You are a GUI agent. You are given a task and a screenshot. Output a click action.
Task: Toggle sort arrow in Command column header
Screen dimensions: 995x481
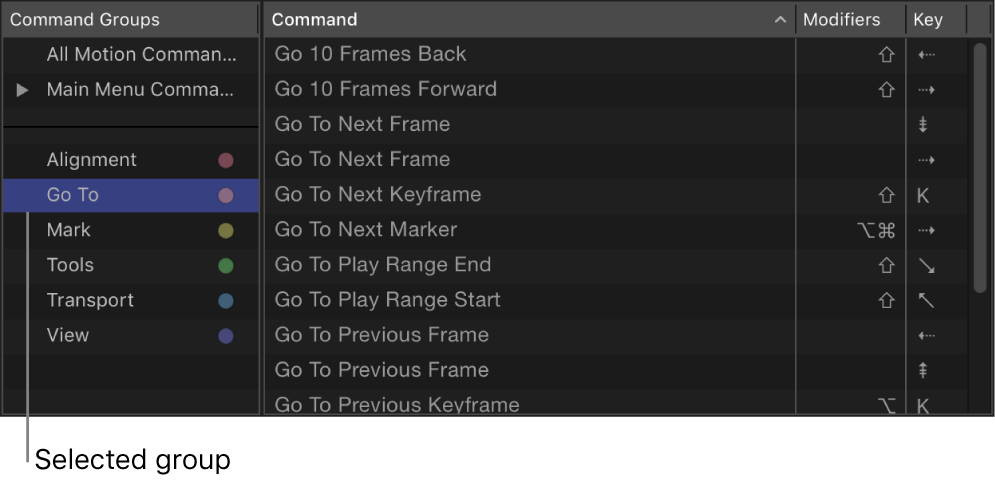tap(780, 20)
